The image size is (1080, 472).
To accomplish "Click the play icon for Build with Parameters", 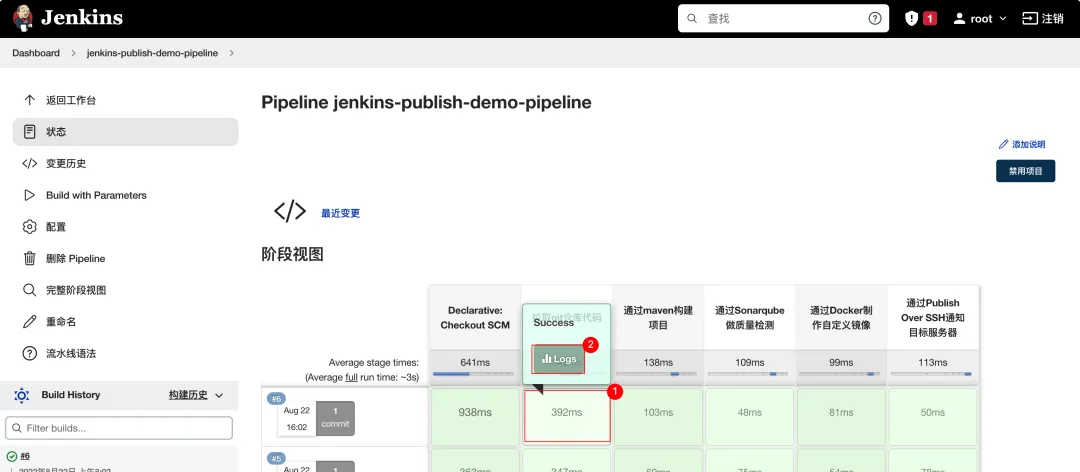I will (x=29, y=195).
